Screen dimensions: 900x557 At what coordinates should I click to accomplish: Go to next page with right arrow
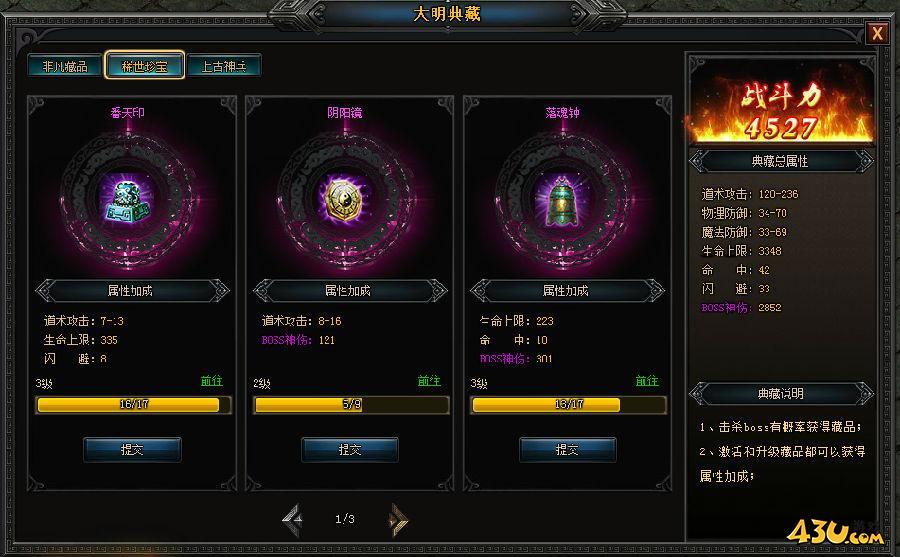(x=397, y=520)
